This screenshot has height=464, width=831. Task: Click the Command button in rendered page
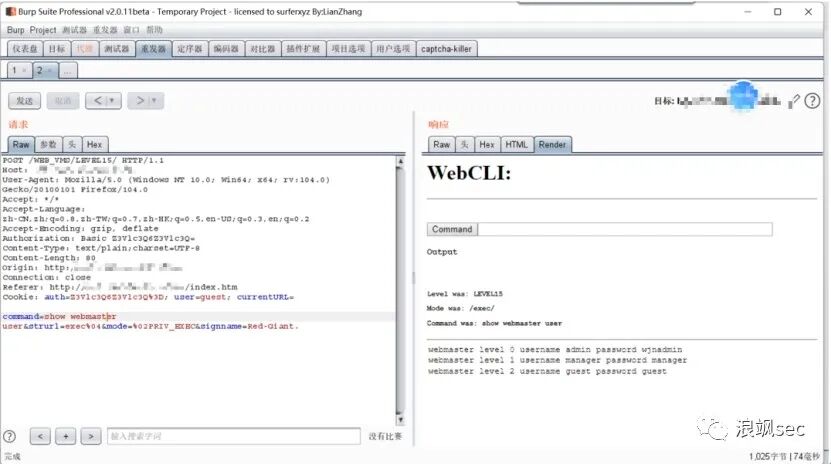click(452, 229)
